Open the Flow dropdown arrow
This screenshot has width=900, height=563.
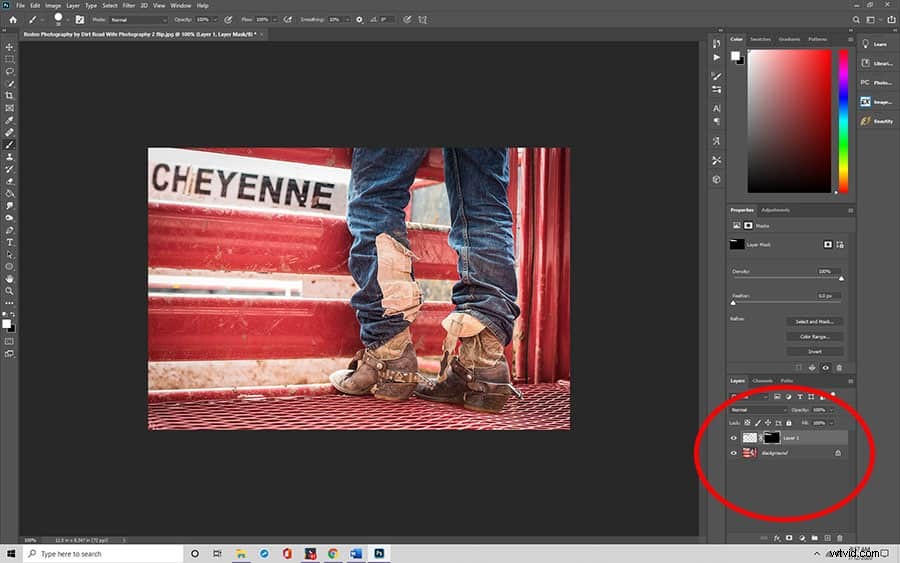274,20
